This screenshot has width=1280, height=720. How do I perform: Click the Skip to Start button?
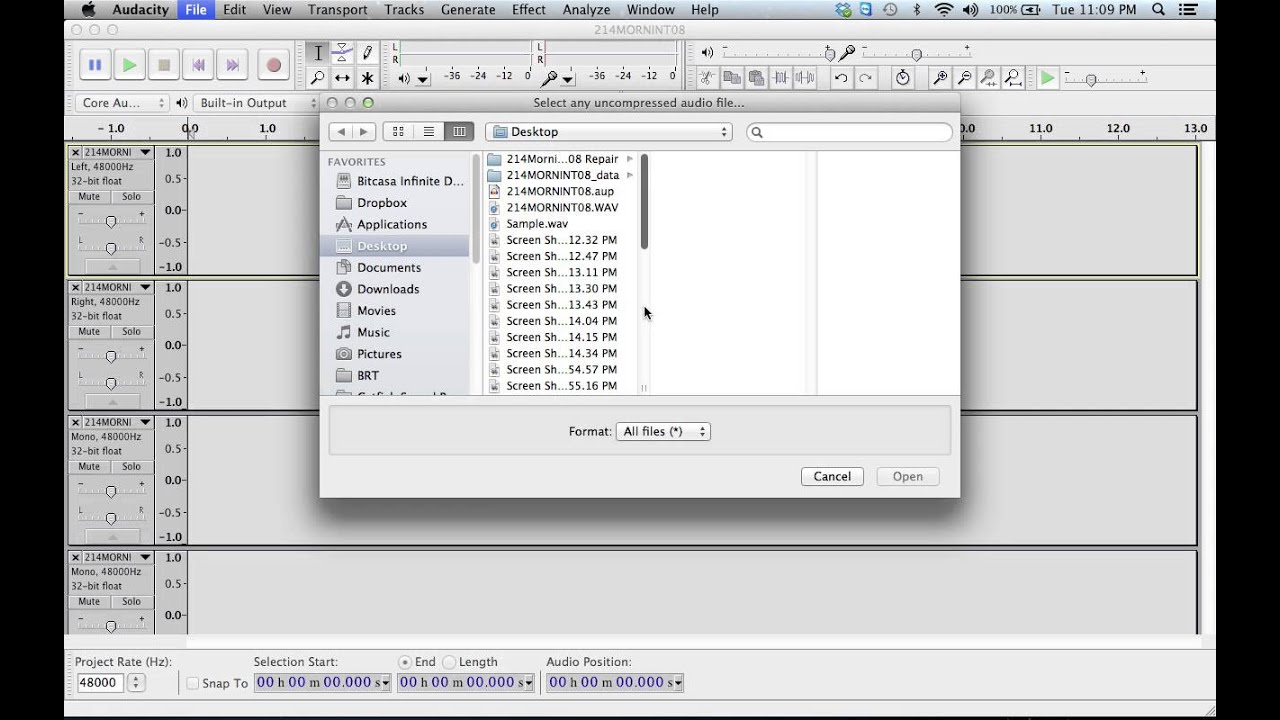tap(198, 65)
